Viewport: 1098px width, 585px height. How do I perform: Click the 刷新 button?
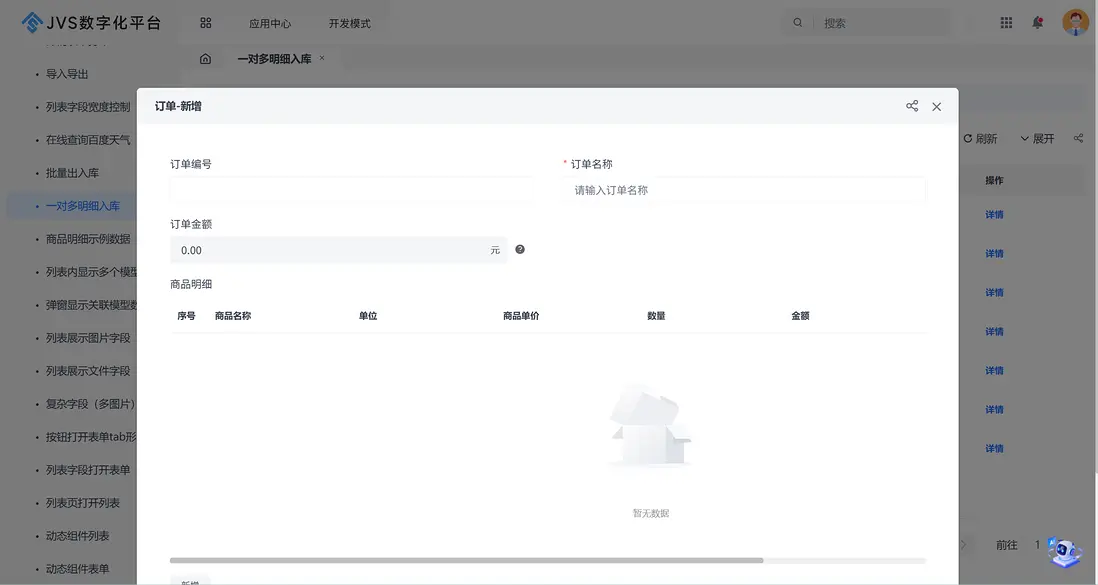980,139
